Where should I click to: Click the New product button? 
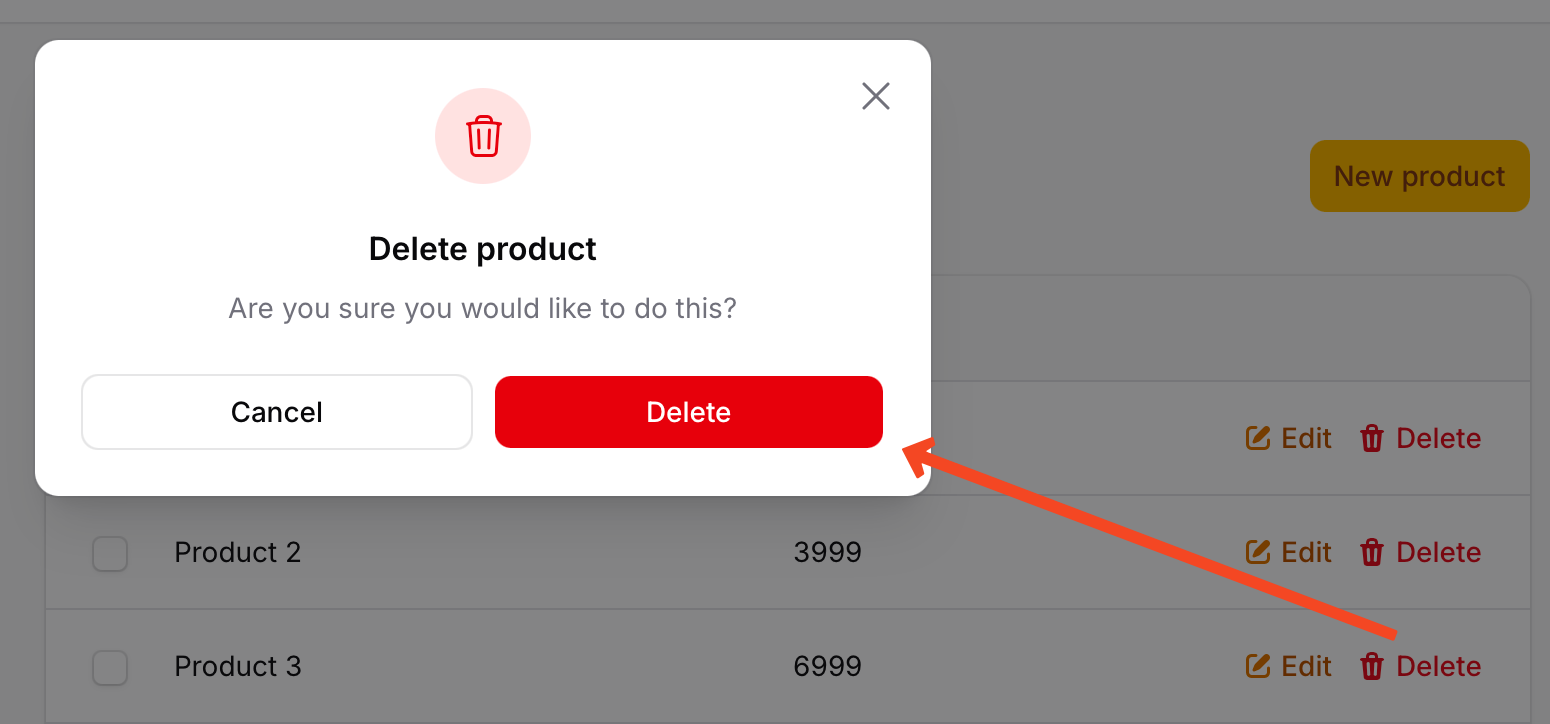coord(1420,176)
